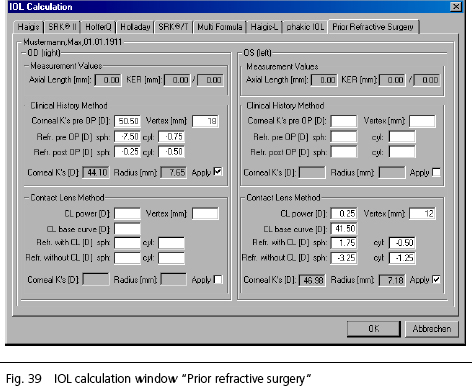Click OD Axial Length field
This screenshot has width=472, height=386.
(x=108, y=80)
